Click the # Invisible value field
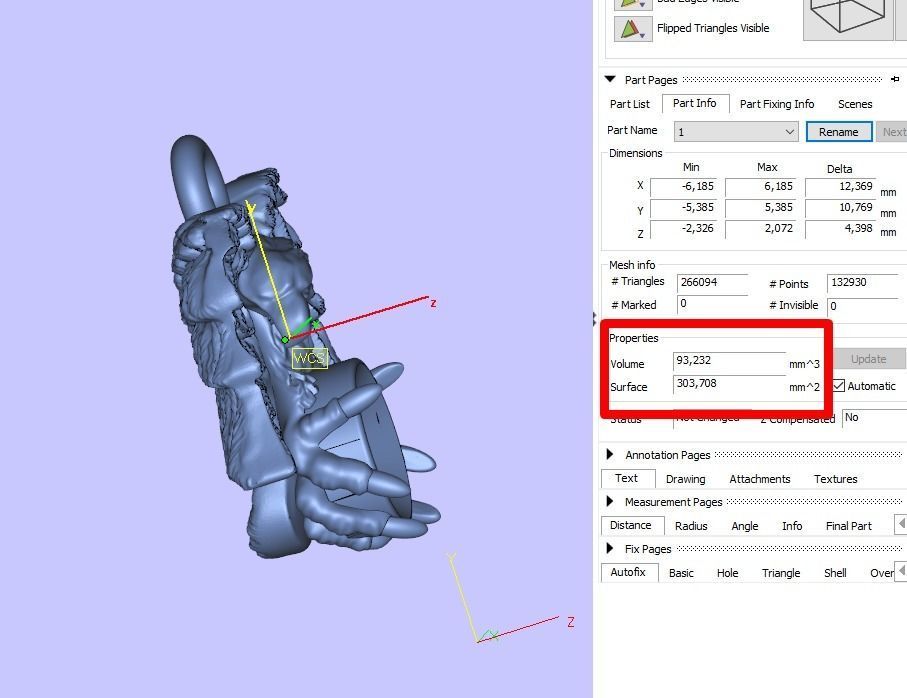The height and width of the screenshot is (698, 907). coord(864,305)
